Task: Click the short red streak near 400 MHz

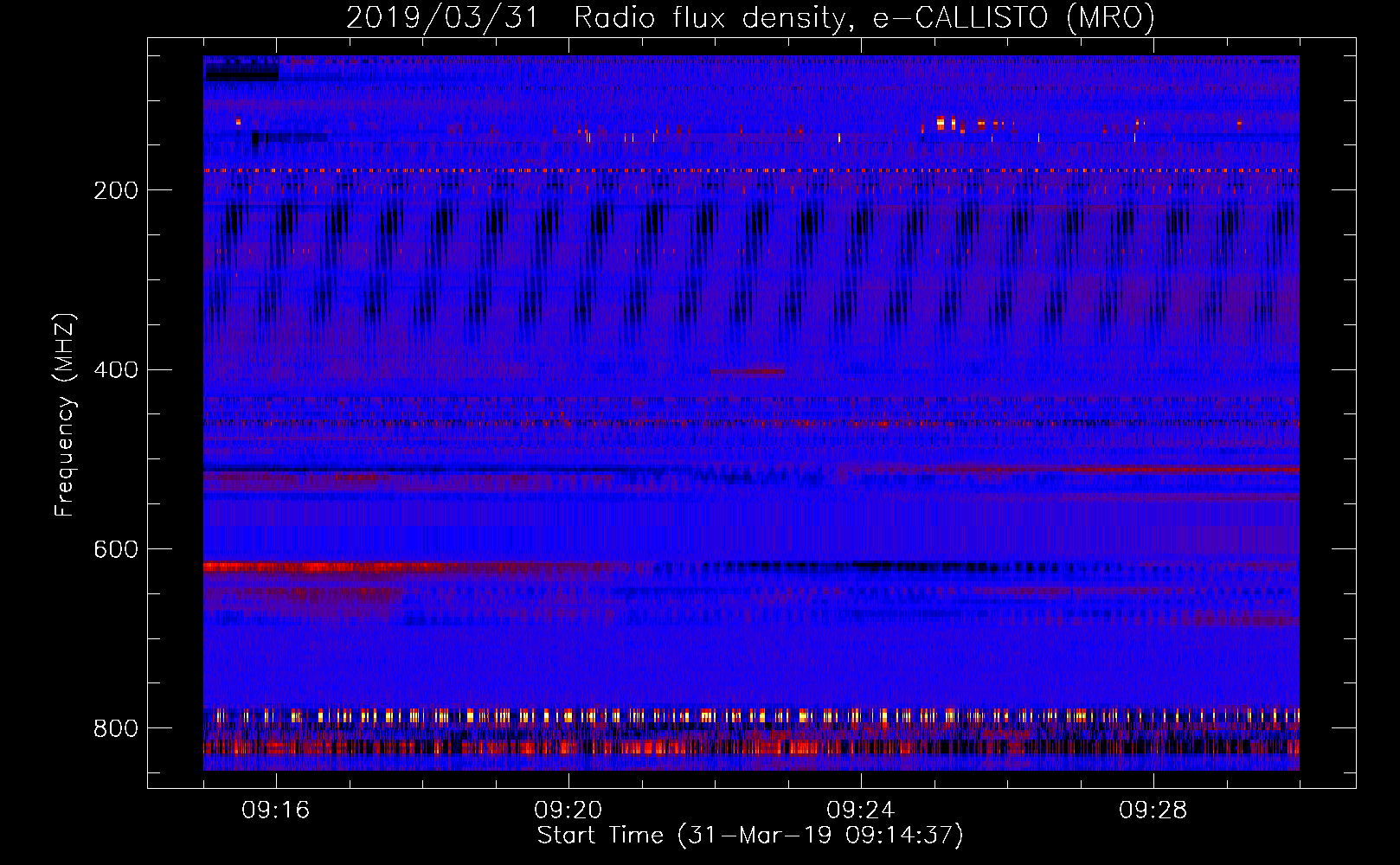Action: [x=748, y=372]
